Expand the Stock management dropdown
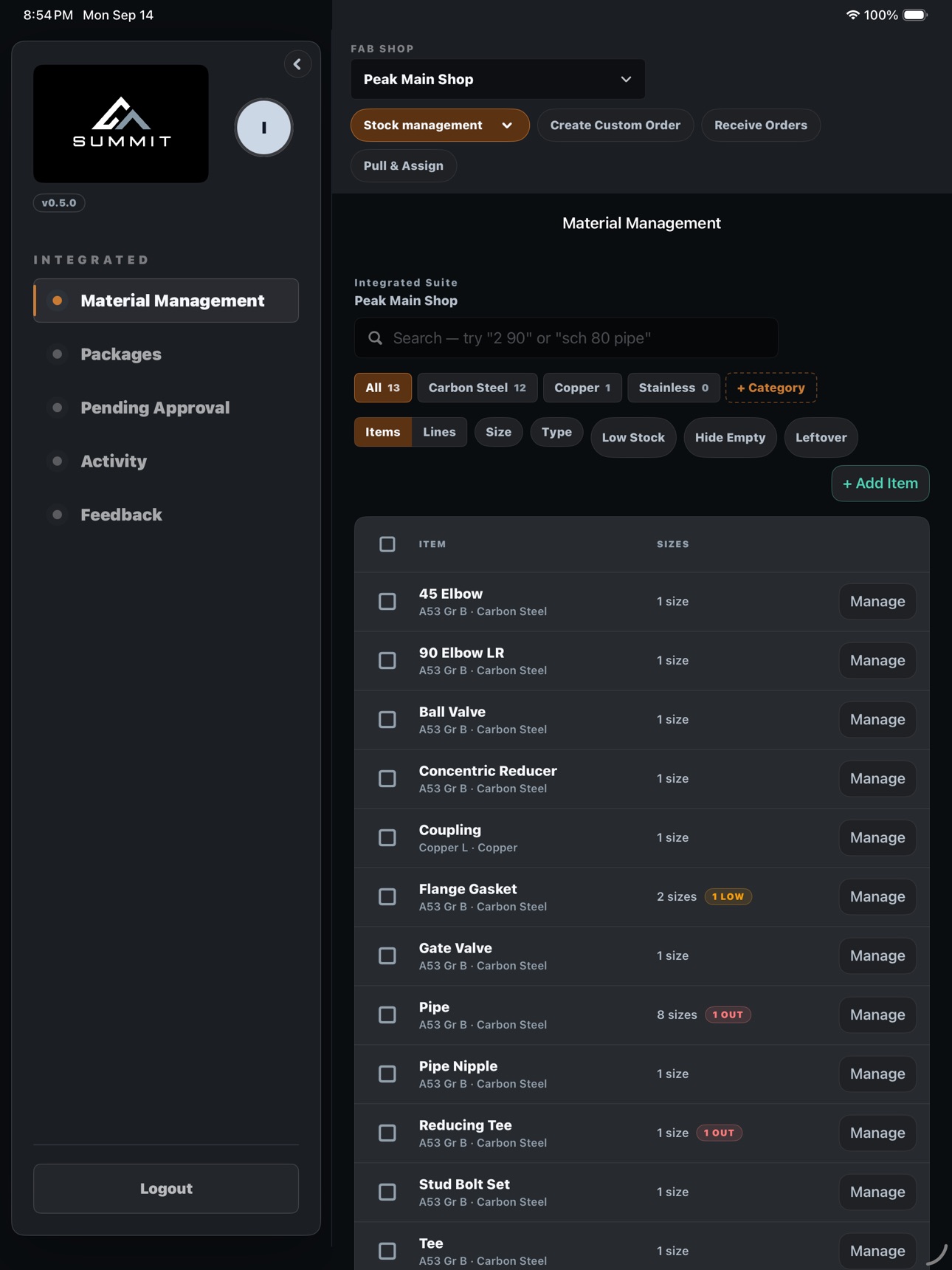 (440, 126)
